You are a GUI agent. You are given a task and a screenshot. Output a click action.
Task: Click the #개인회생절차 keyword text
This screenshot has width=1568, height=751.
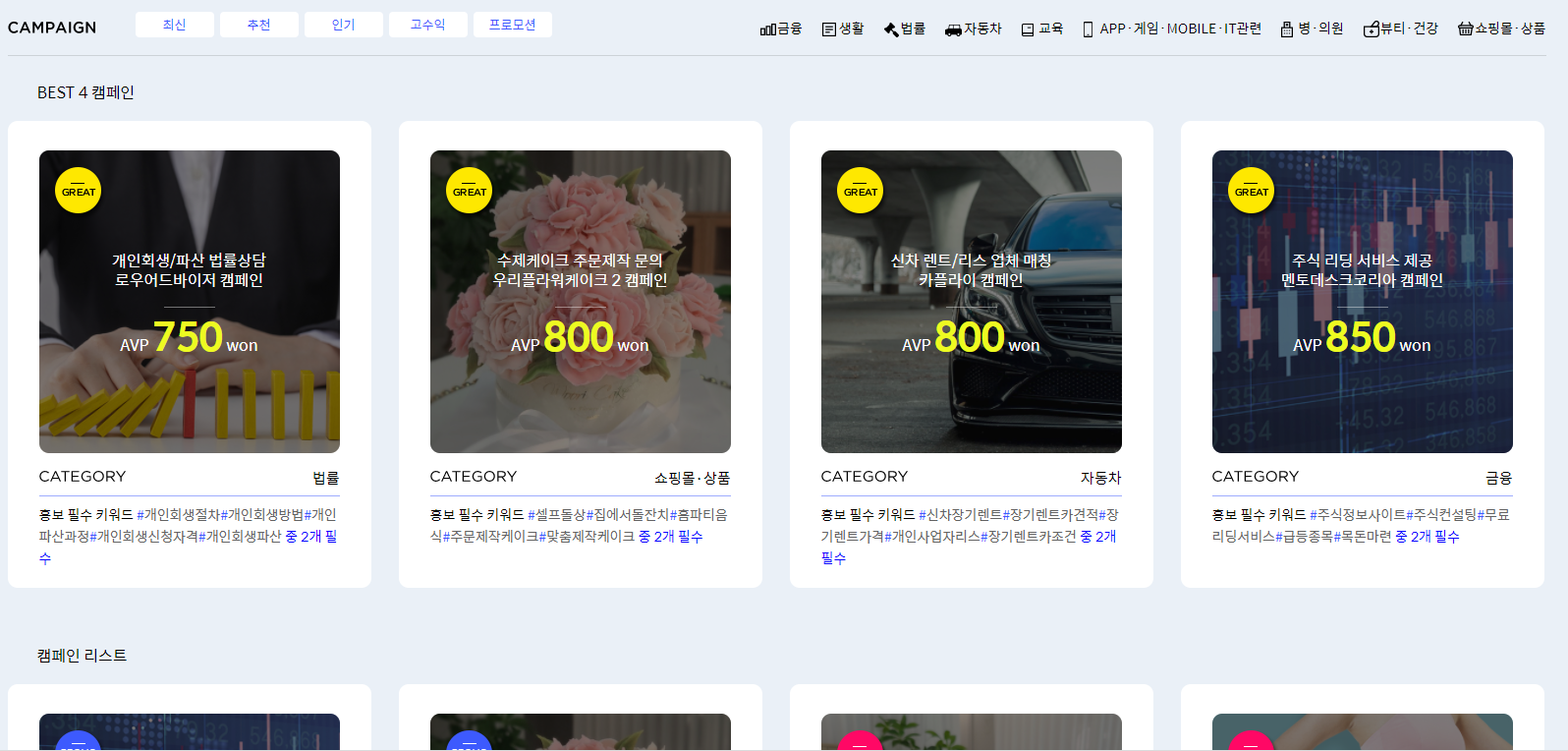[179, 515]
